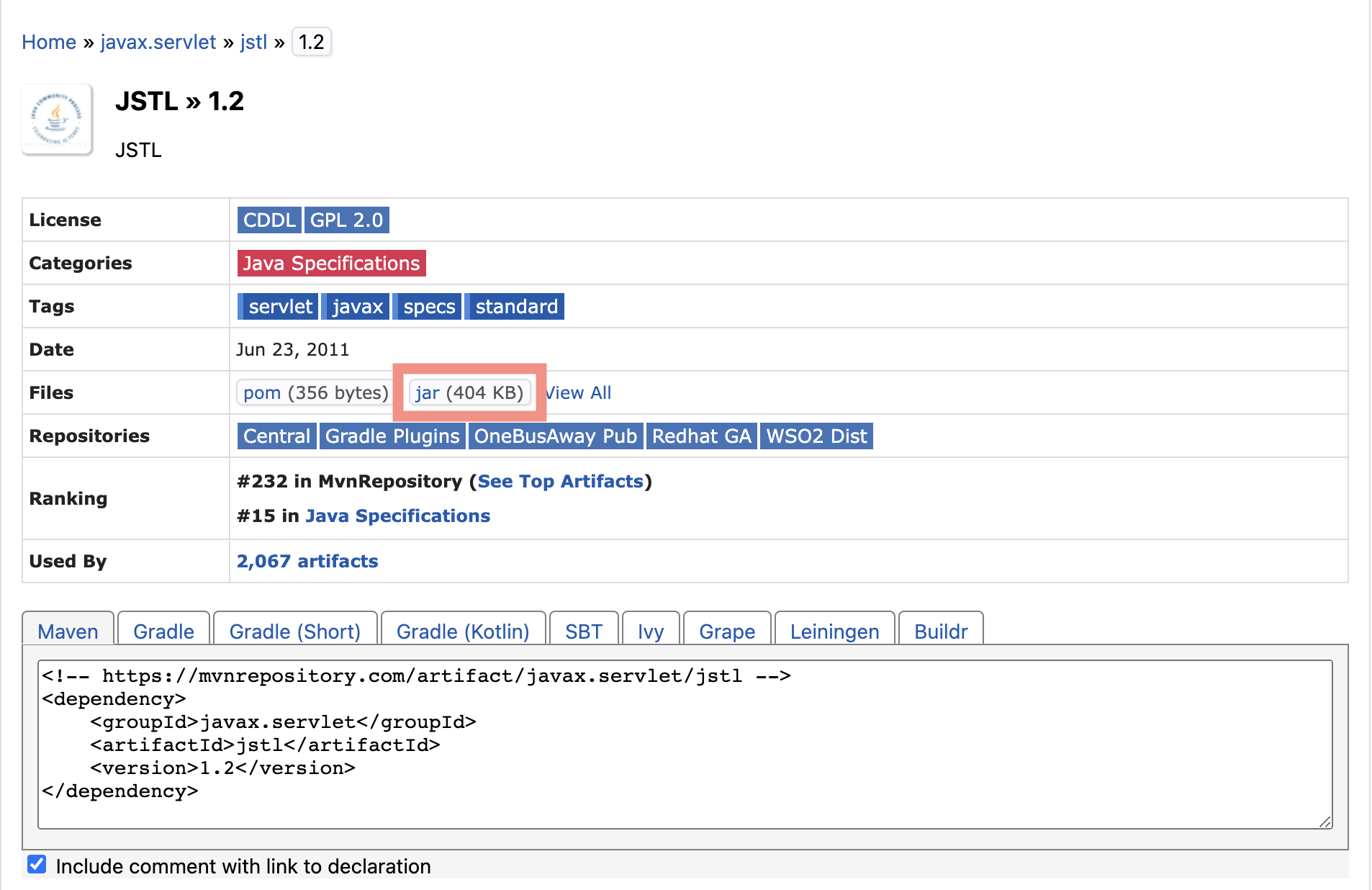This screenshot has width=1372, height=890.
Task: Switch to the Gradle (Short) tab
Action: (295, 629)
